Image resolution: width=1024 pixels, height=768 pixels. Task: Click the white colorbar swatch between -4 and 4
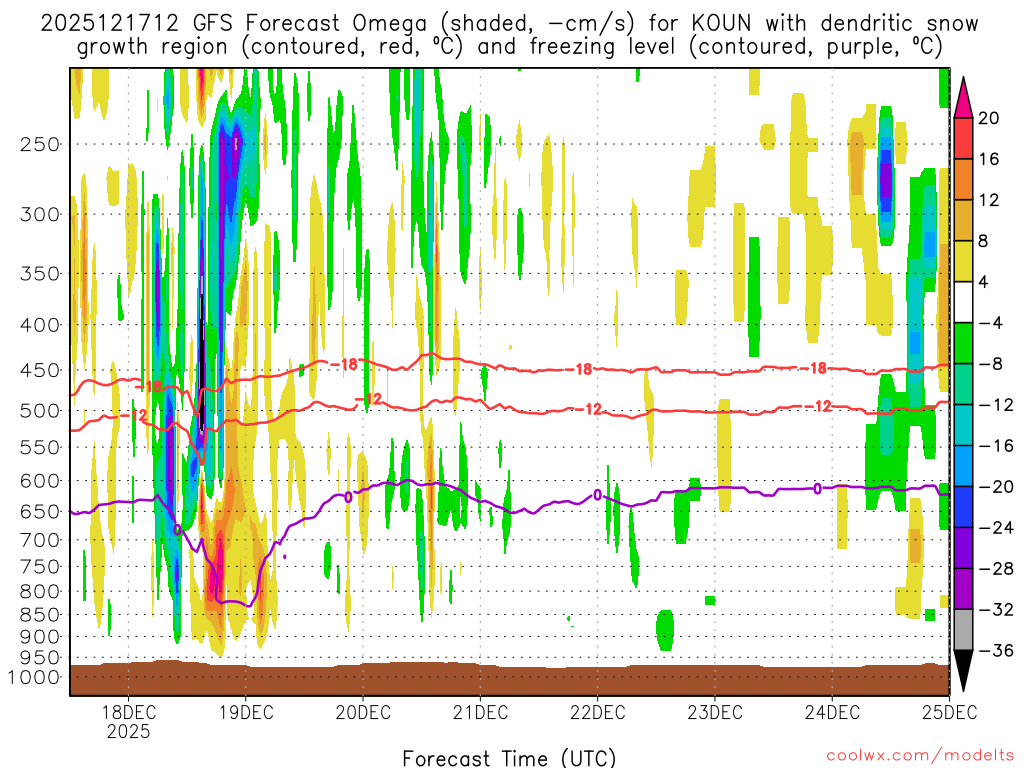(x=963, y=302)
